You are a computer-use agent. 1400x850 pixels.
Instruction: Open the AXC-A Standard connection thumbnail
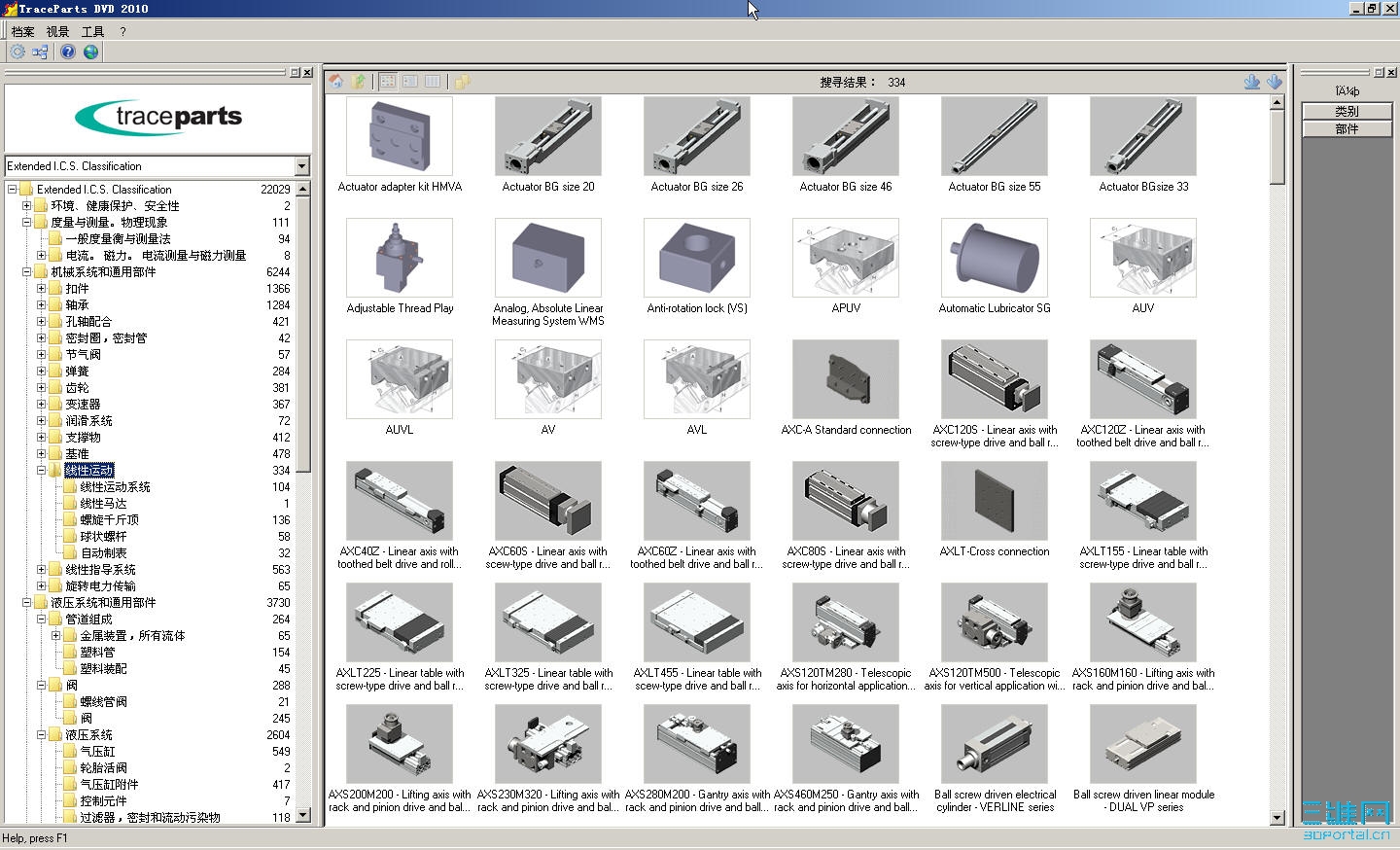846,379
